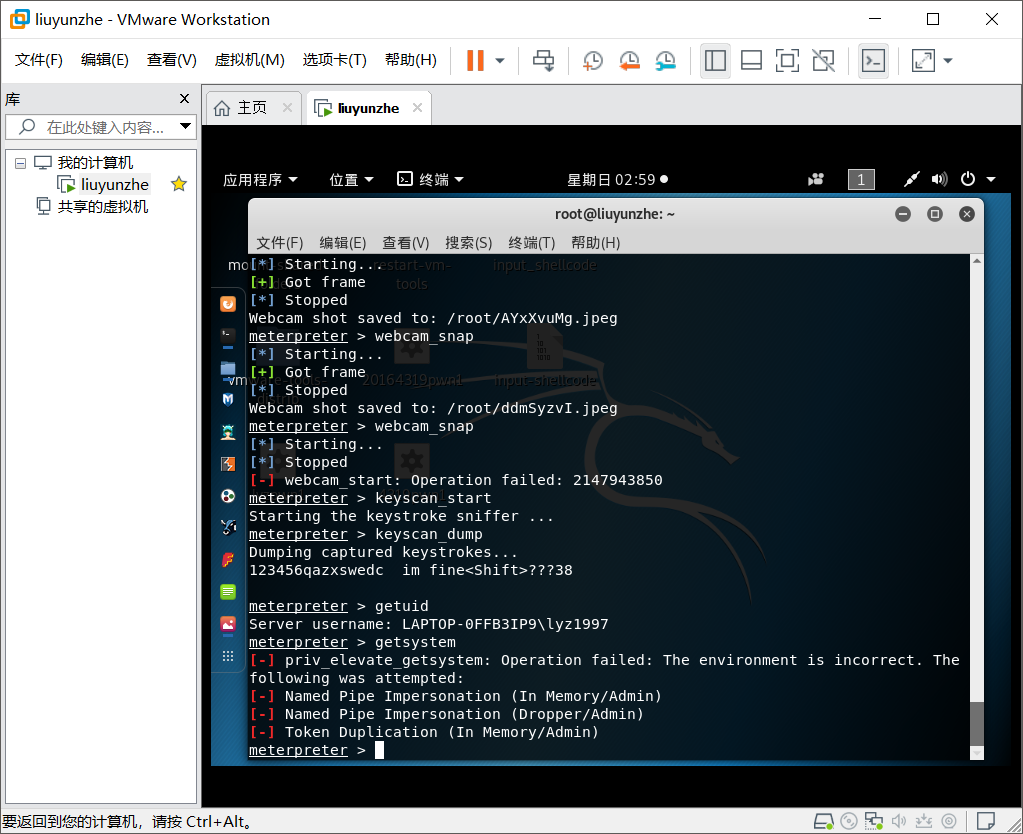Image resolution: width=1023 pixels, height=834 pixels.
Task: Open the VMware 帮助(H) menu
Action: (x=410, y=60)
